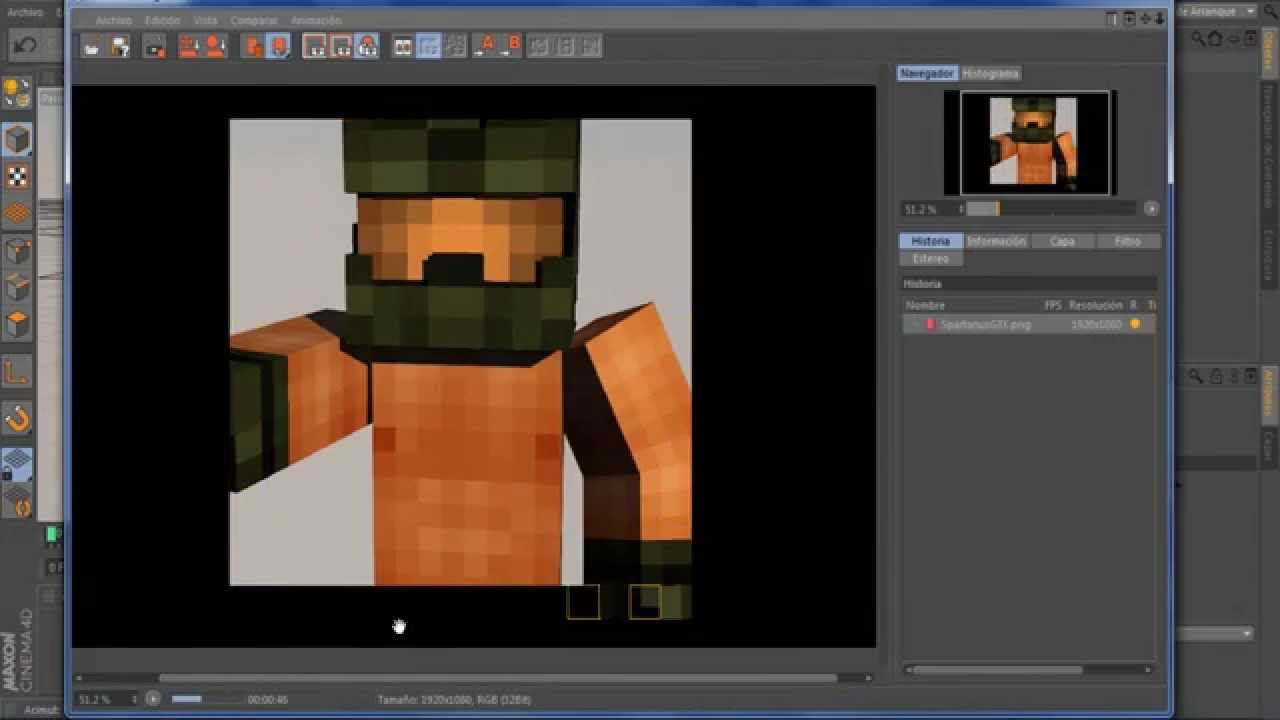Open the Edición menu
Viewport: 1280px width, 720px height.
point(163,20)
